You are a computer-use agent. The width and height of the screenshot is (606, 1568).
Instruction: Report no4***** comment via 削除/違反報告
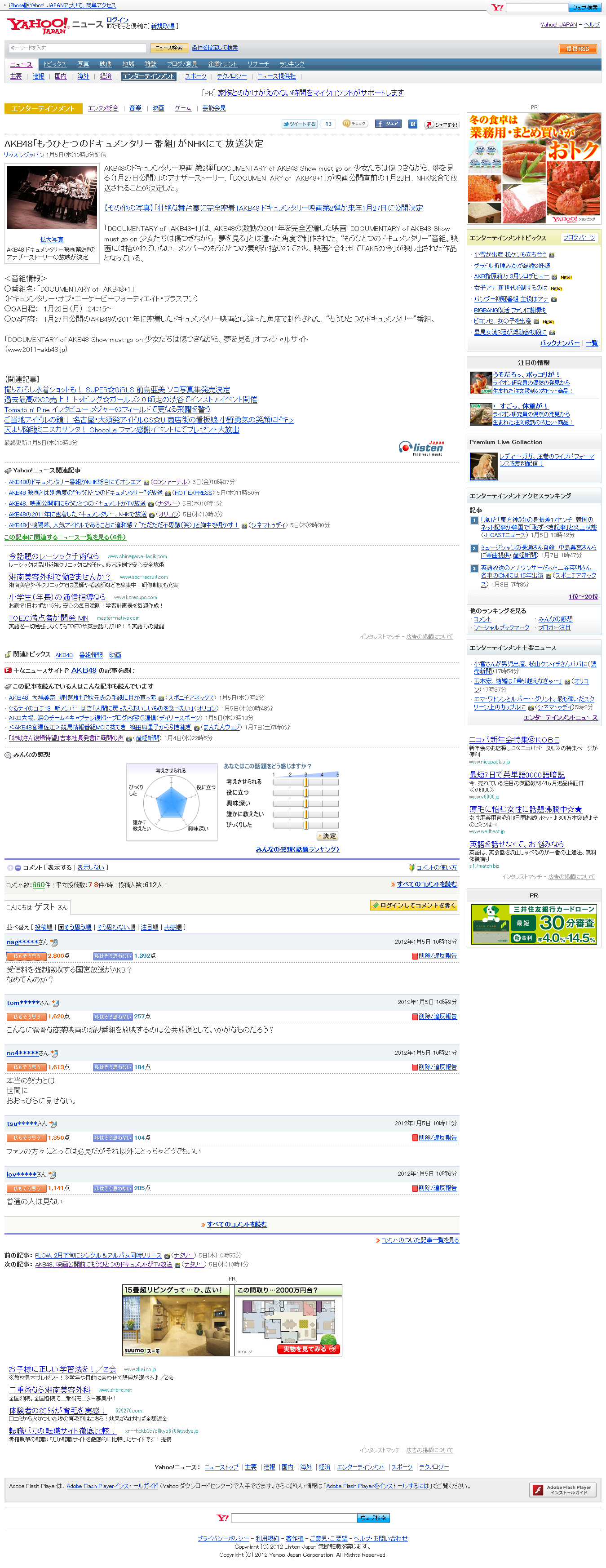pos(434,1067)
